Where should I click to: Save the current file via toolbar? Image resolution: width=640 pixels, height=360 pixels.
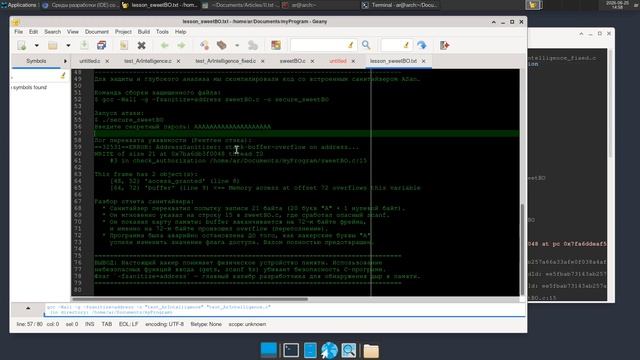[84, 45]
